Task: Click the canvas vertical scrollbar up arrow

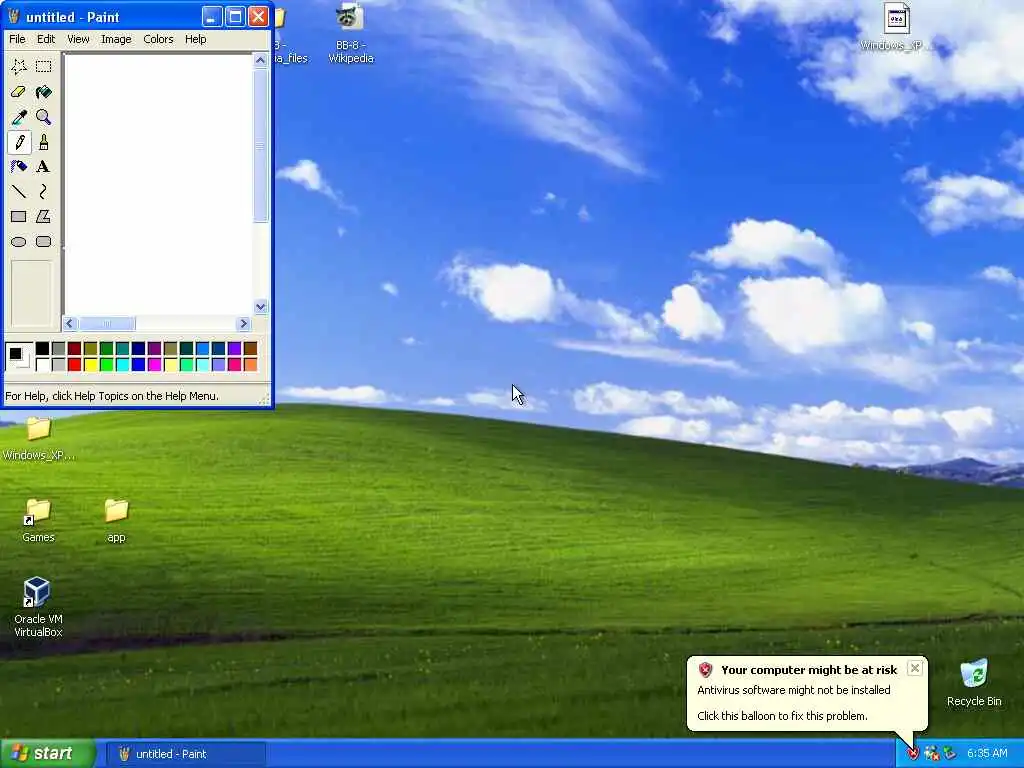Action: tap(261, 60)
